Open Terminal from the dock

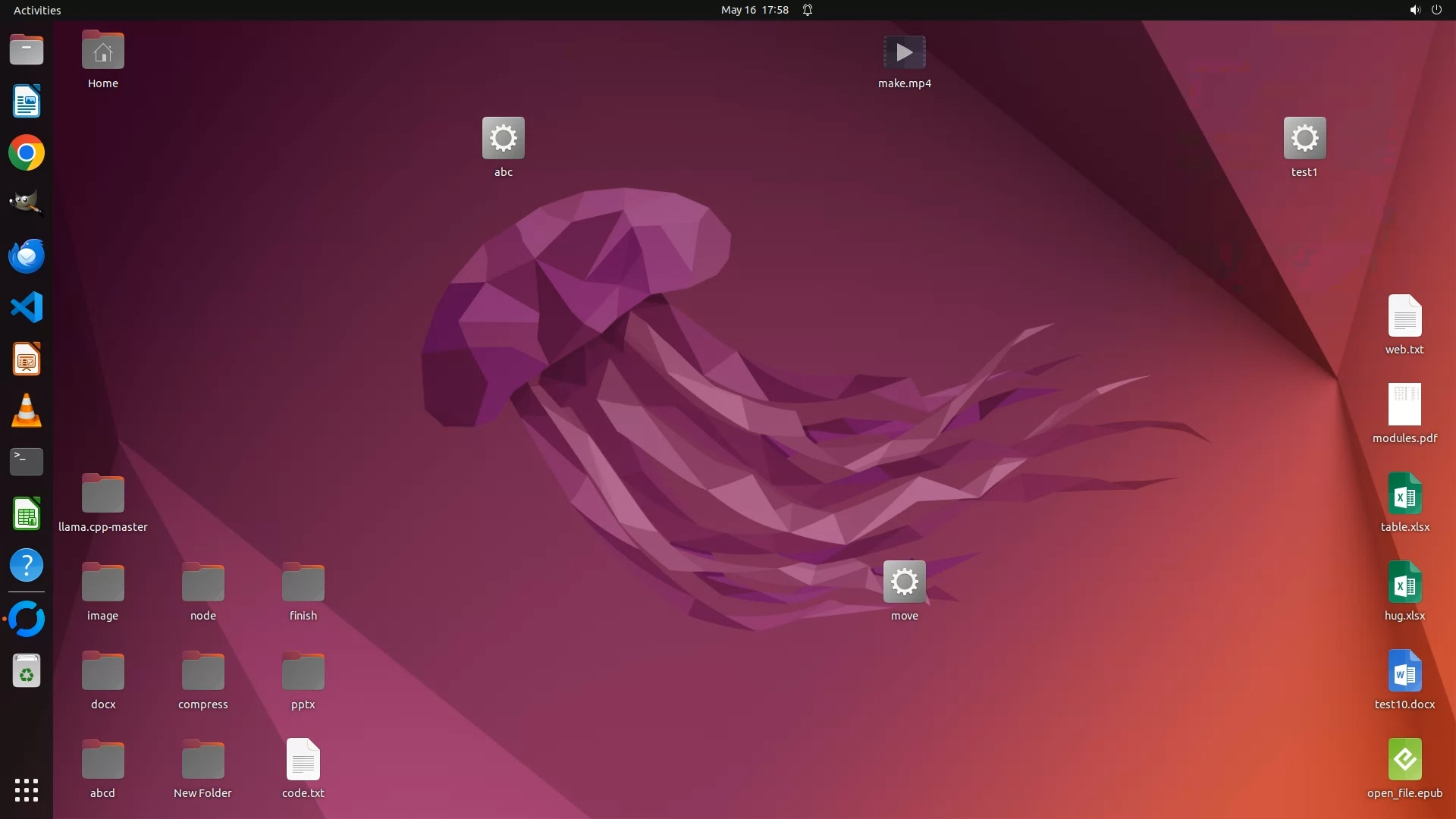[27, 462]
